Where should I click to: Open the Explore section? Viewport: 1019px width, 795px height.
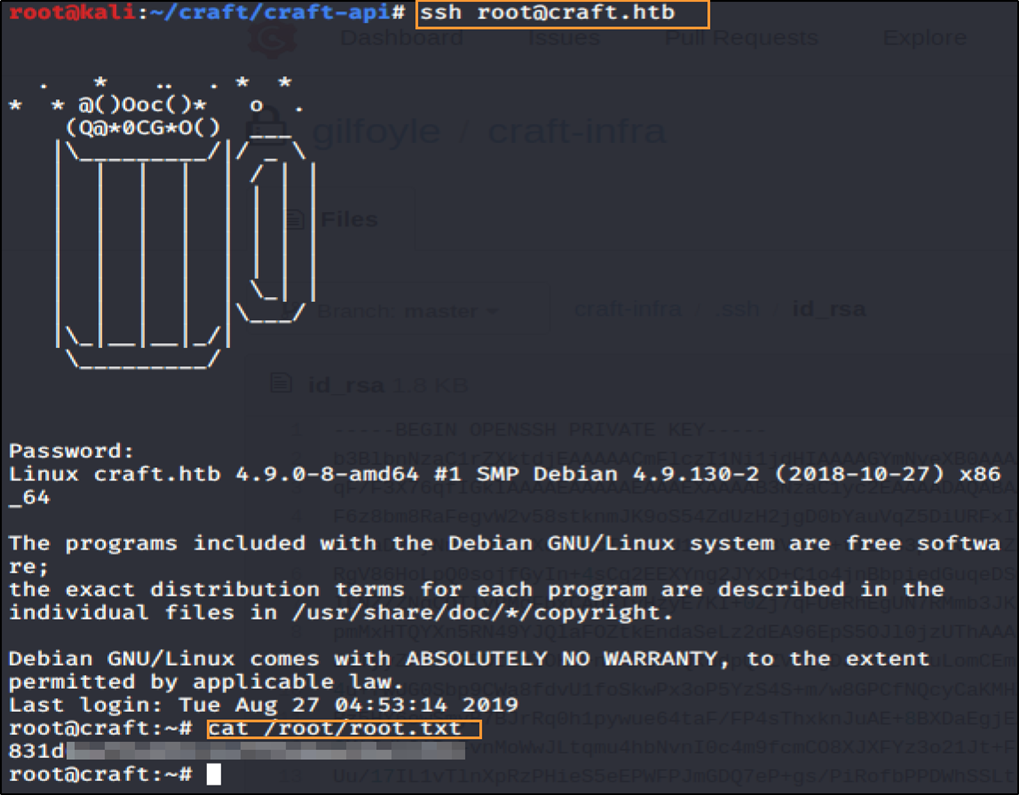(x=924, y=37)
